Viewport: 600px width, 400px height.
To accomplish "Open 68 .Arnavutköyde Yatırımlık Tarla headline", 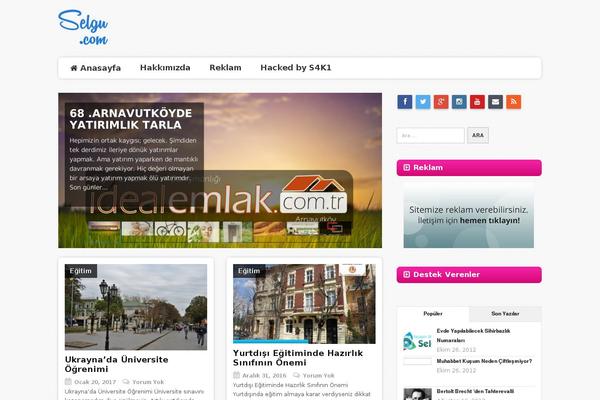I will [130, 119].
